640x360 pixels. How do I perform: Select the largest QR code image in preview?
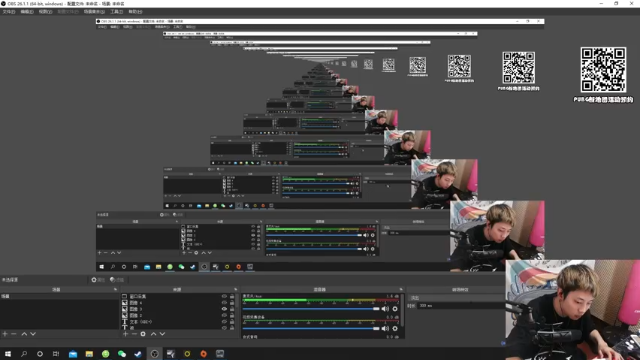click(603, 70)
